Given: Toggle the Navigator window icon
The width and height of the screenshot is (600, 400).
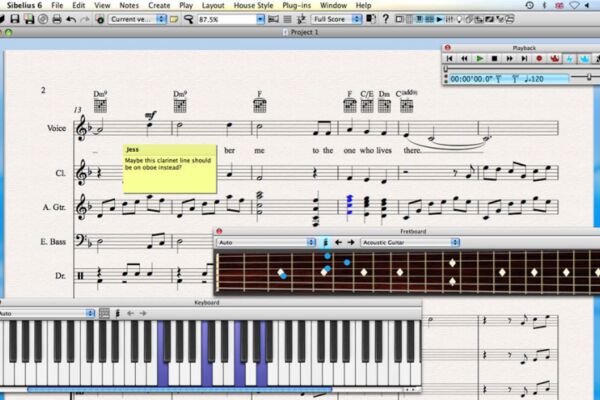Looking at the screenshot, I should click(x=399, y=19).
